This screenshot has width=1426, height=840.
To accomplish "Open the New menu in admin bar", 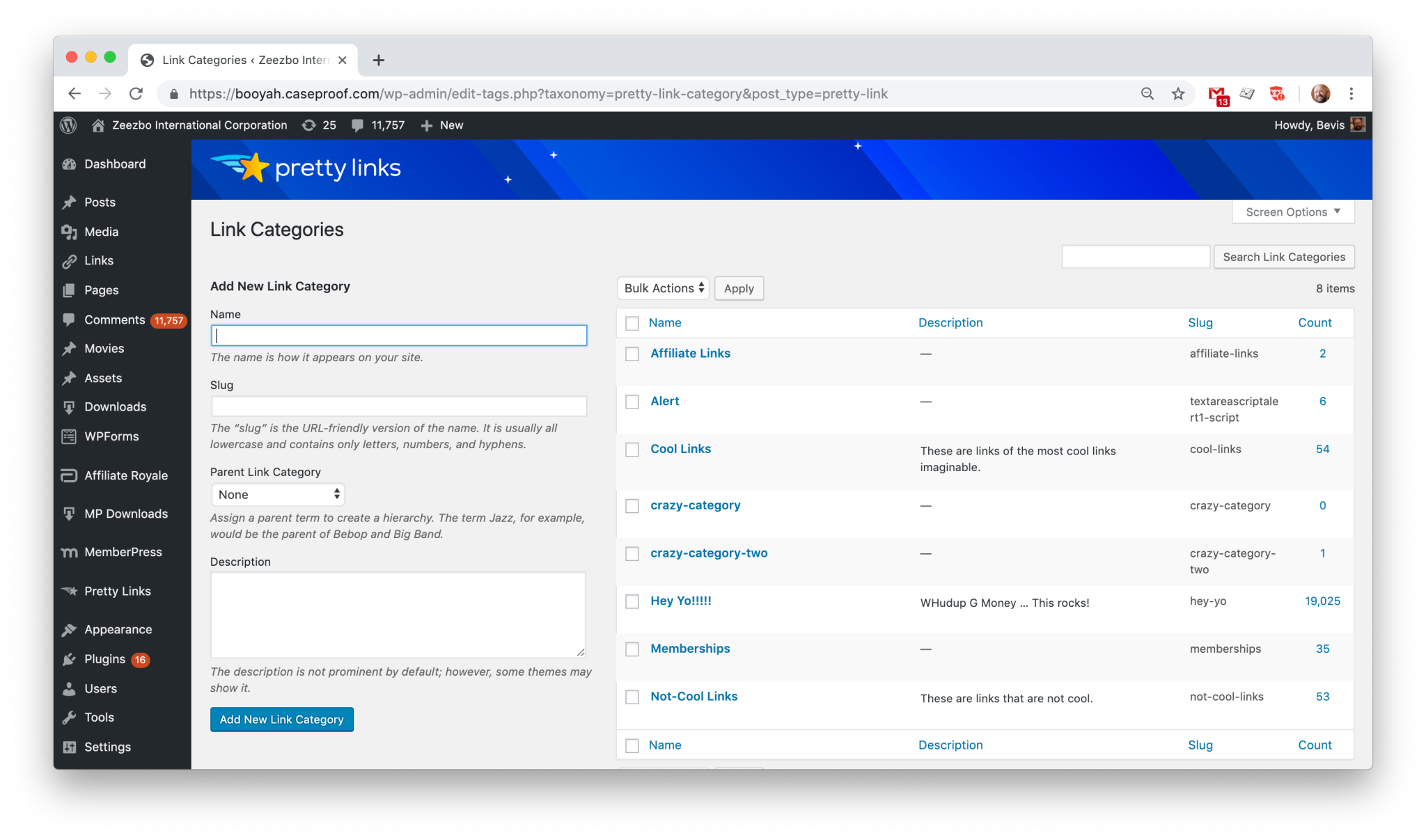I will (441, 125).
